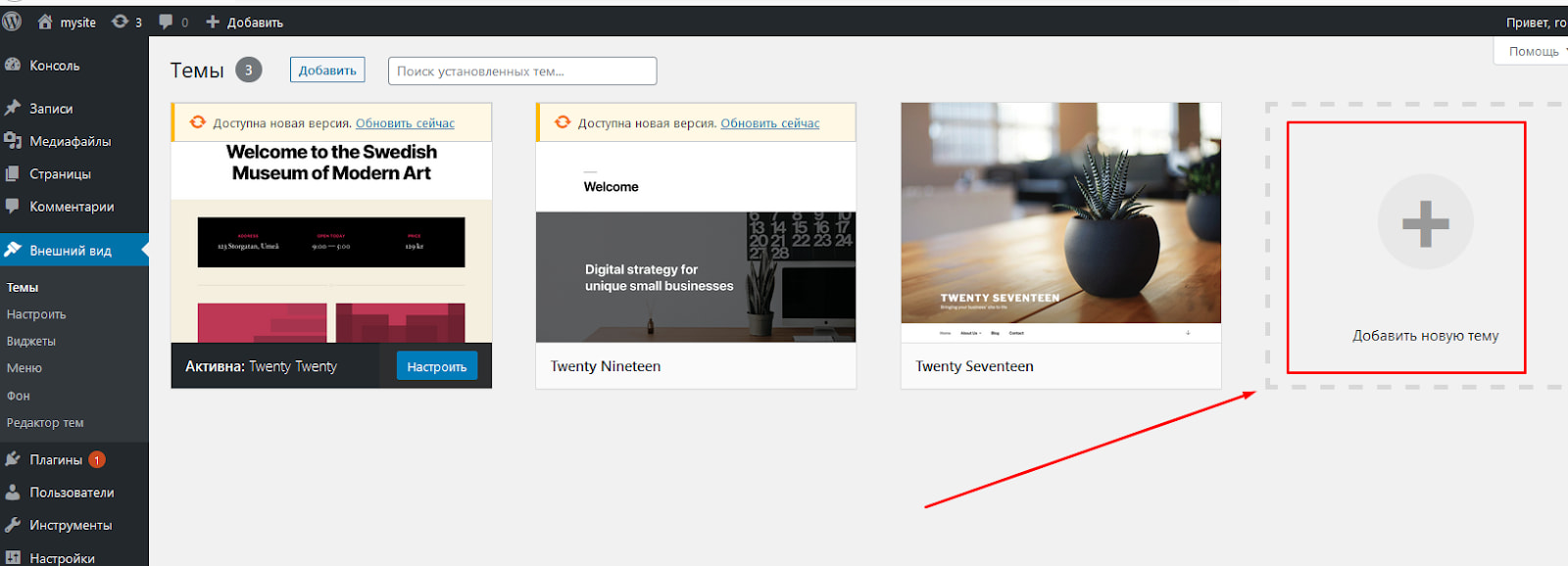Select Widgets submenu item
Screen dimensions: 1568x566
(31, 341)
